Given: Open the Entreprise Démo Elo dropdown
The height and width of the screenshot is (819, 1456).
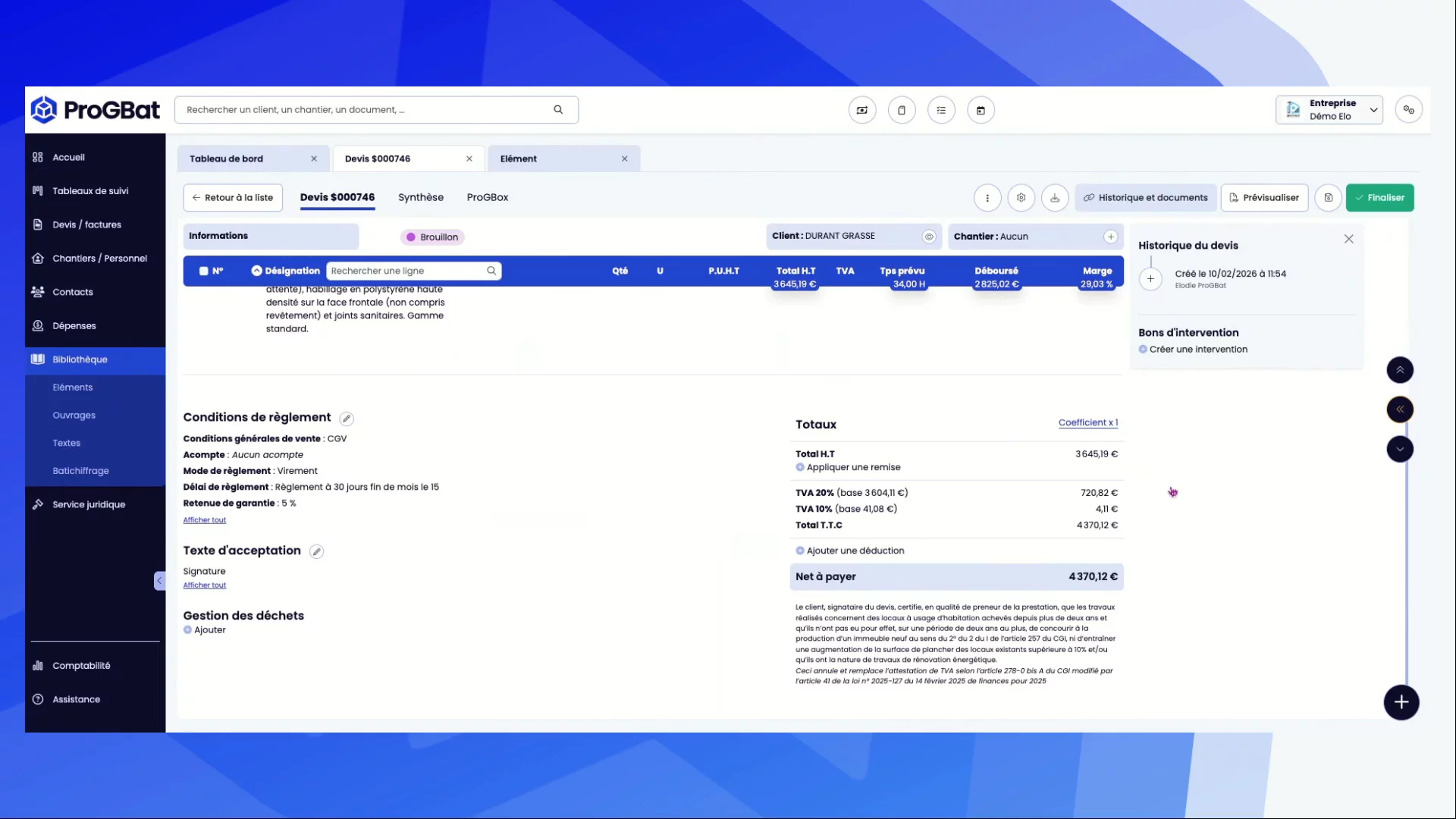Looking at the screenshot, I should (x=1329, y=110).
